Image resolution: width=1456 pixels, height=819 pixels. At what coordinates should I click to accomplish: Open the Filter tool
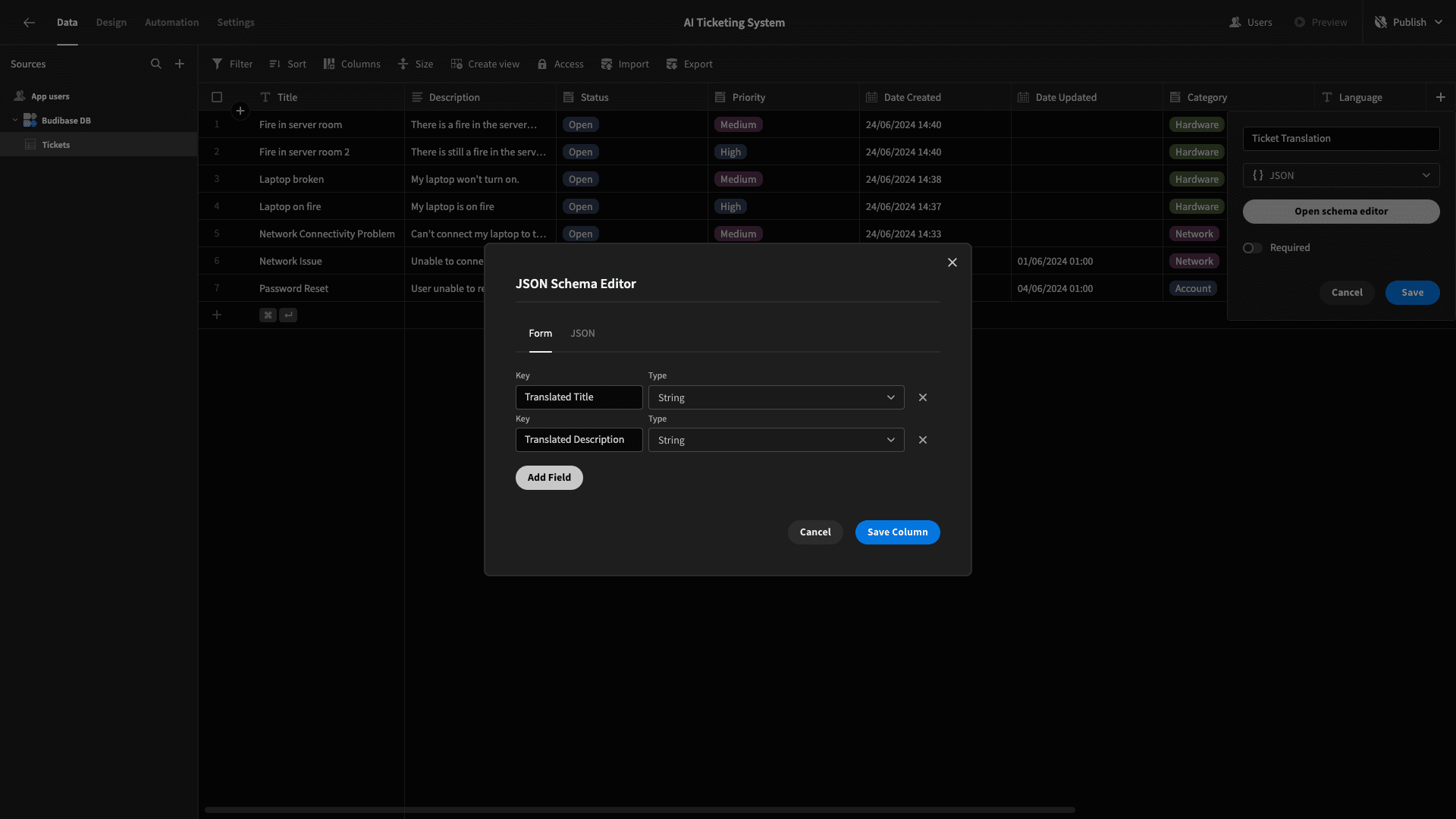pyautogui.click(x=232, y=64)
